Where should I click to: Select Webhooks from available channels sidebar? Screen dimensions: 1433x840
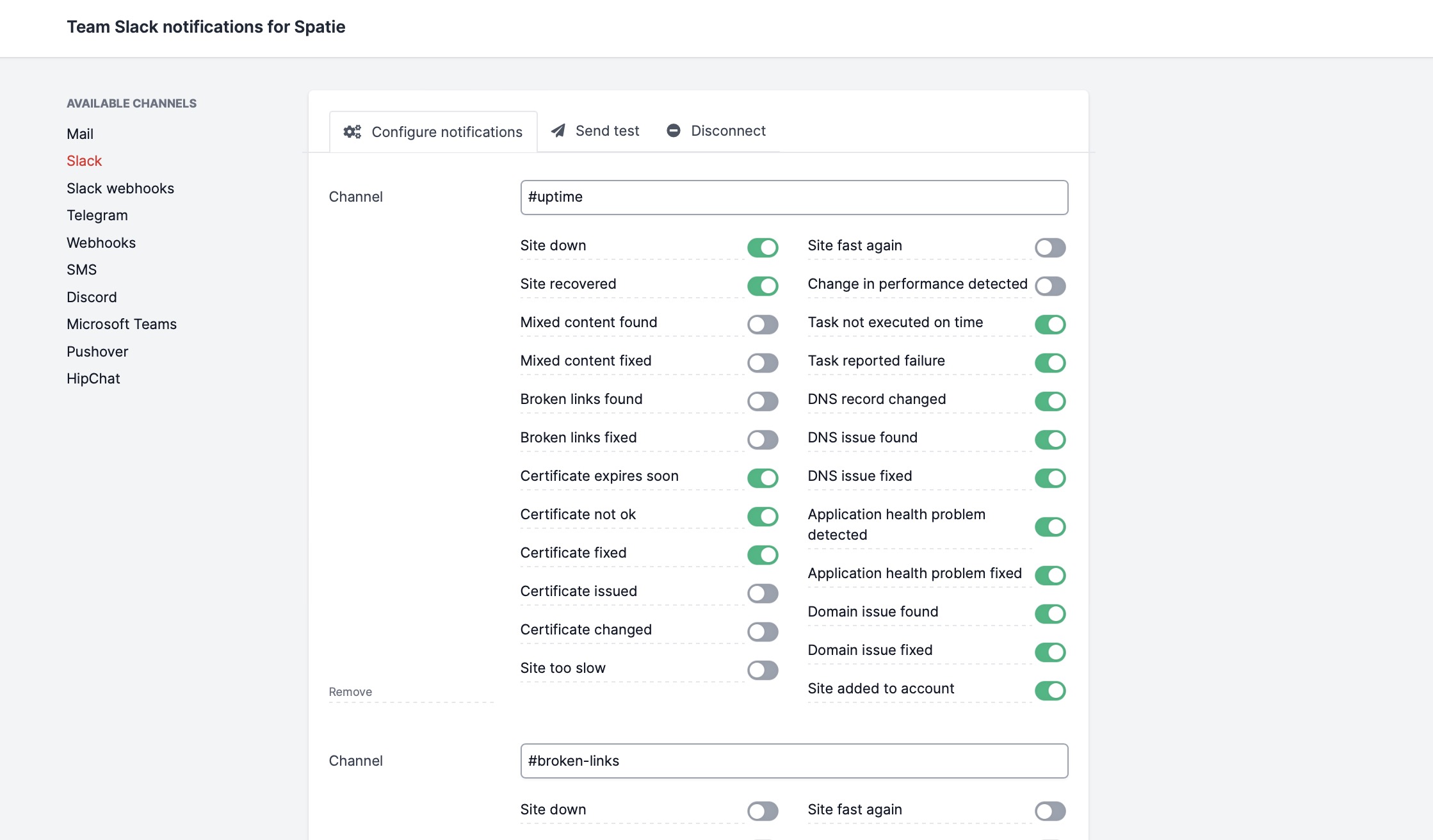(x=100, y=242)
